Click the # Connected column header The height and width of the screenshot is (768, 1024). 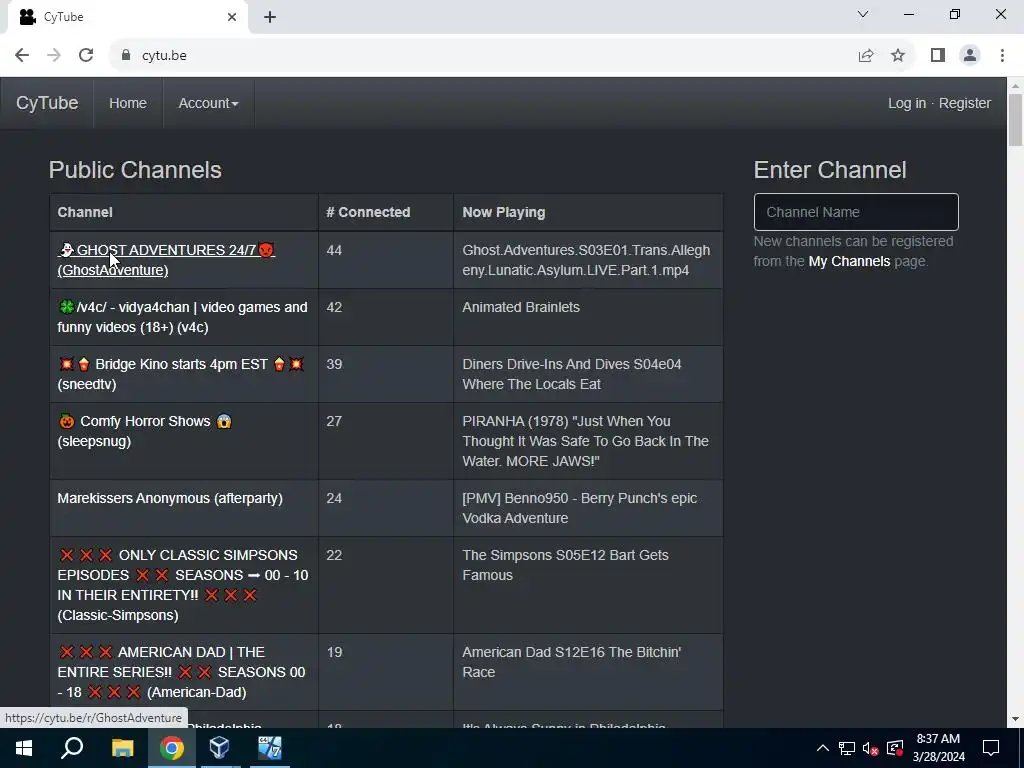pyautogui.click(x=368, y=212)
